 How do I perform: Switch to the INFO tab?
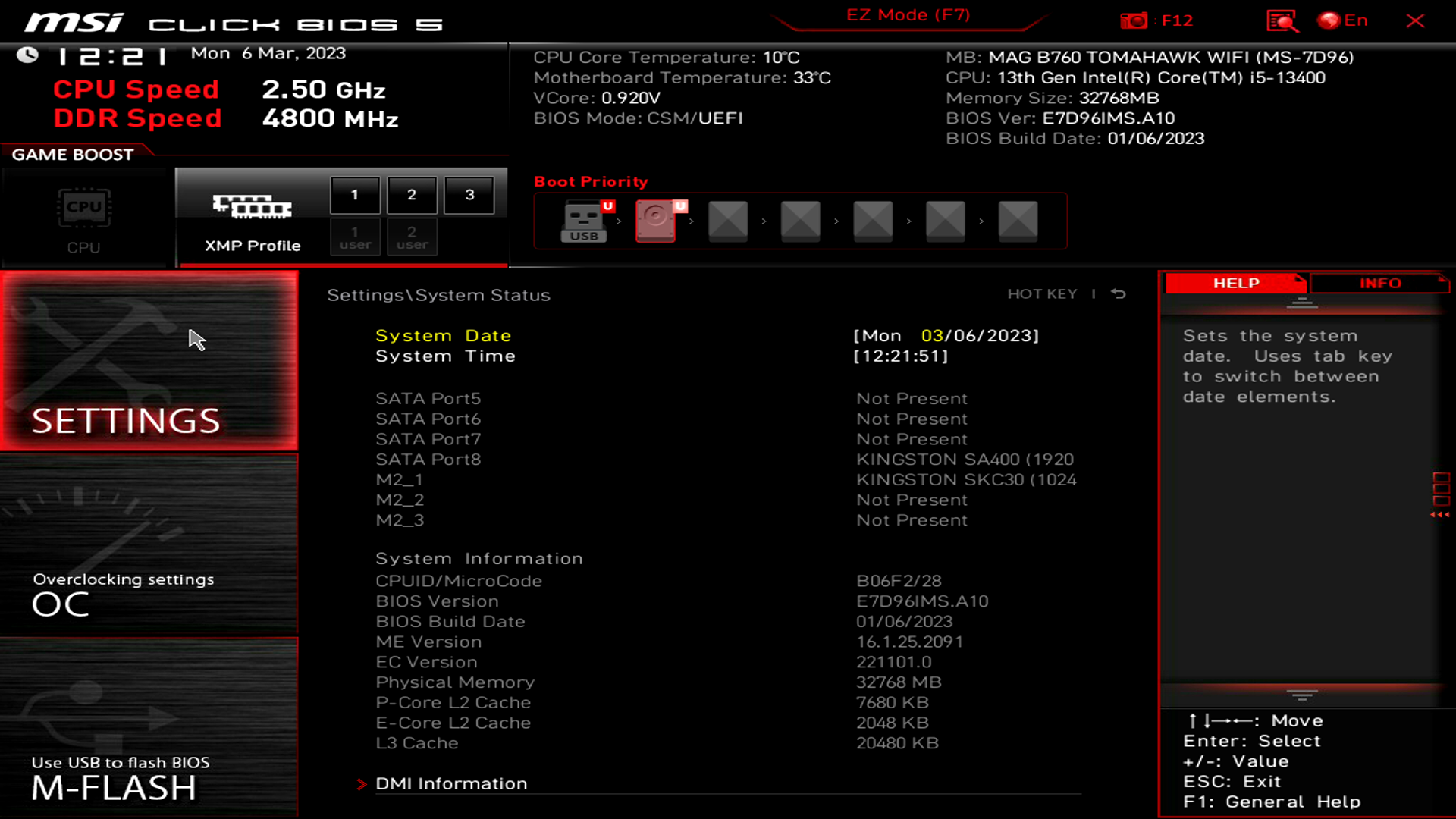tap(1379, 283)
